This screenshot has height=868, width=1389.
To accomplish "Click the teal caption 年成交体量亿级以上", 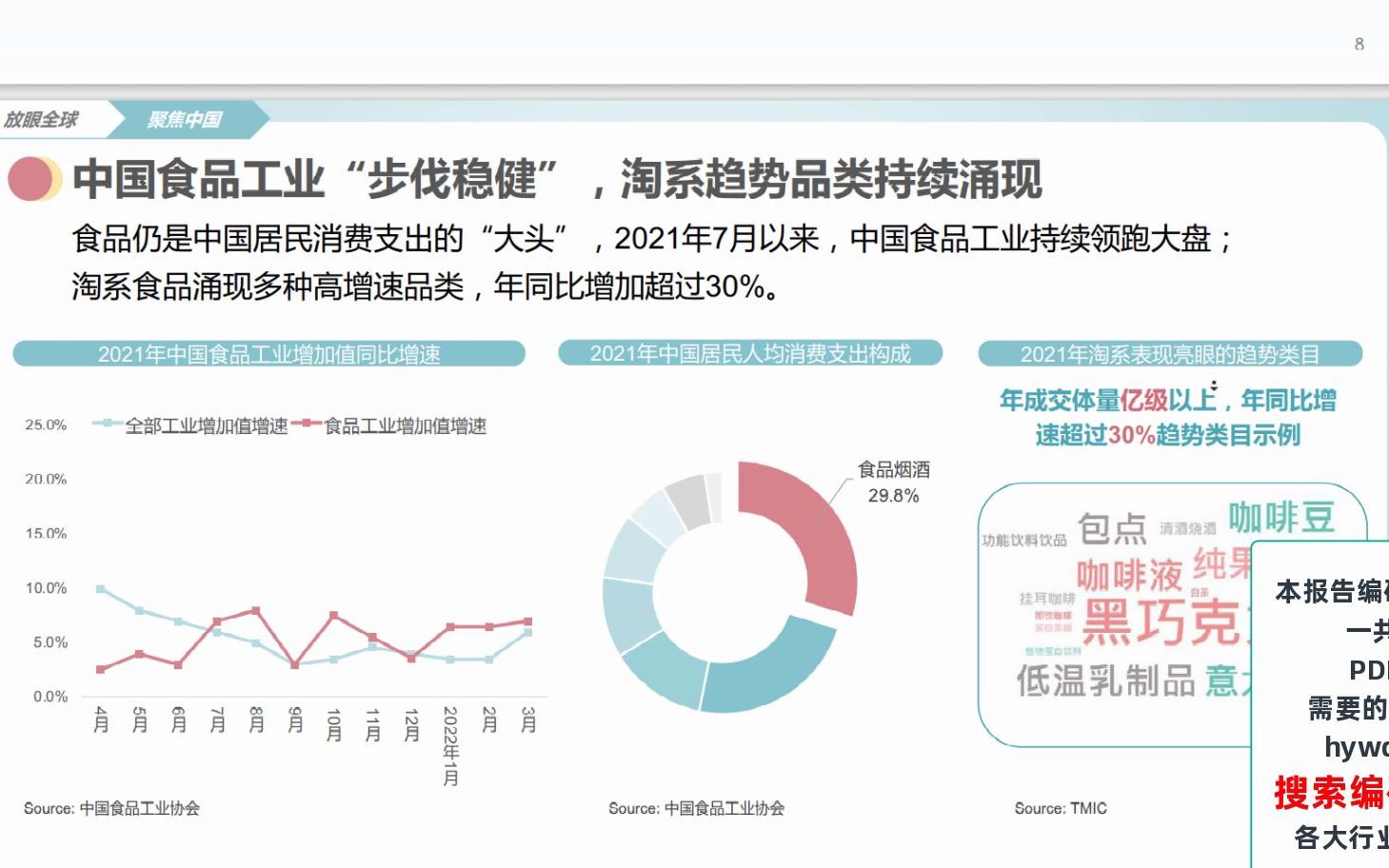I will tap(1108, 401).
